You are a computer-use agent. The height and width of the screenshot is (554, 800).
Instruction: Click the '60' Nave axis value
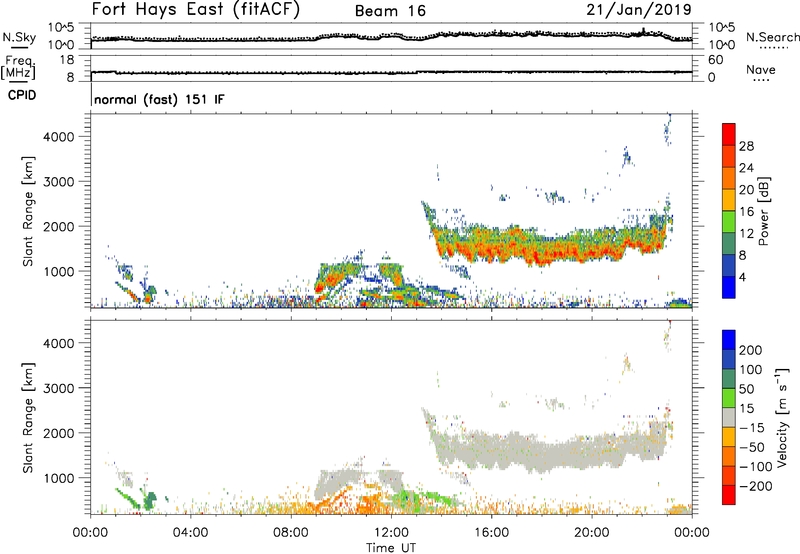(715, 60)
